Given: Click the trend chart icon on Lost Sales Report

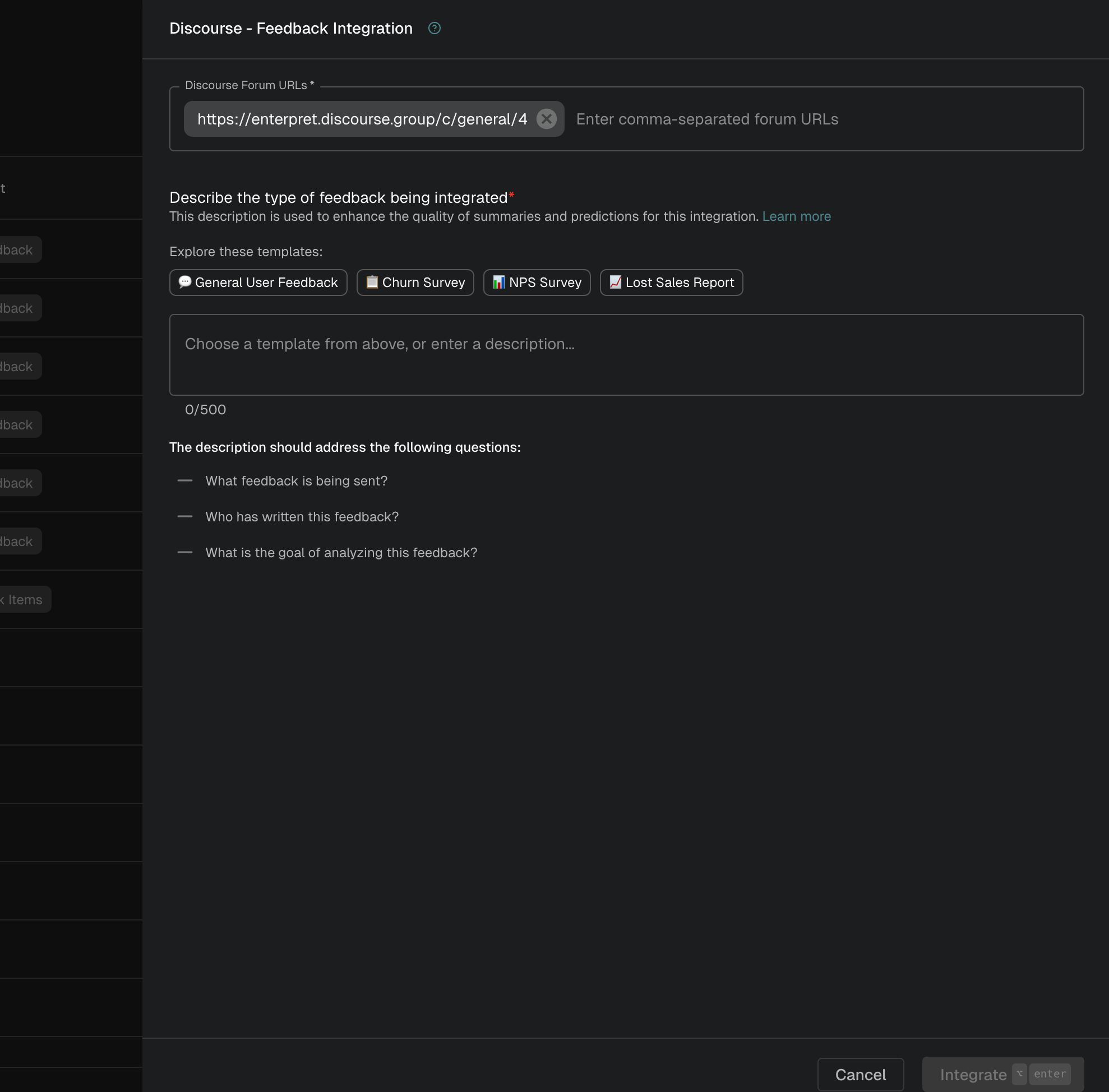Looking at the screenshot, I should [x=615, y=281].
